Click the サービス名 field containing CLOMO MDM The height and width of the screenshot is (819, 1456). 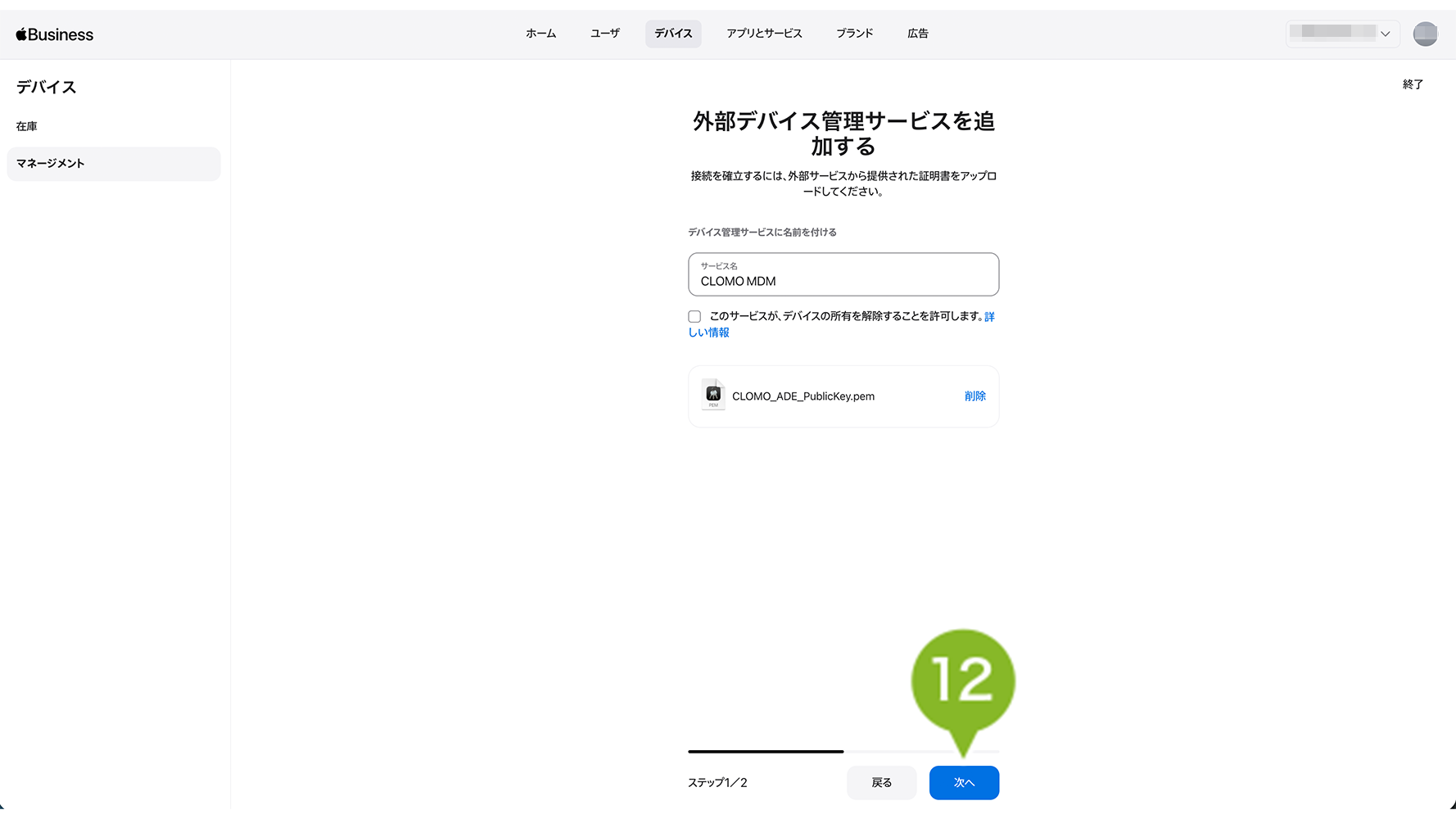[843, 274]
